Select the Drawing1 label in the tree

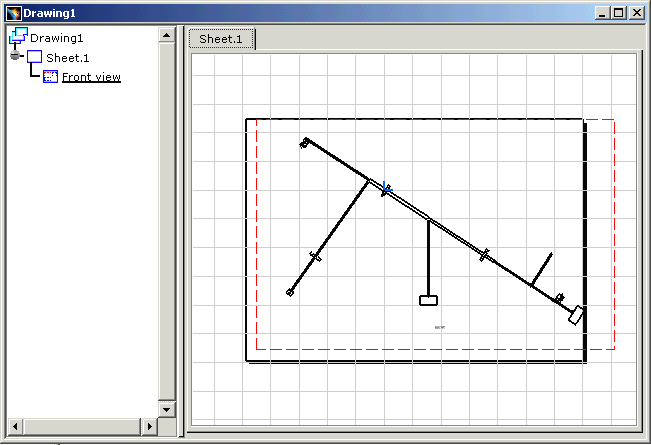coord(57,37)
